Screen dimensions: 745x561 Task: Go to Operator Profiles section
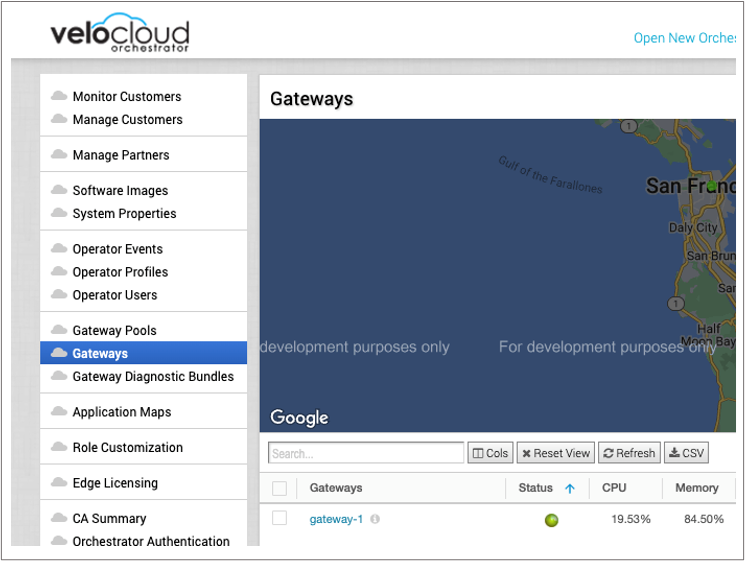[x=120, y=272]
